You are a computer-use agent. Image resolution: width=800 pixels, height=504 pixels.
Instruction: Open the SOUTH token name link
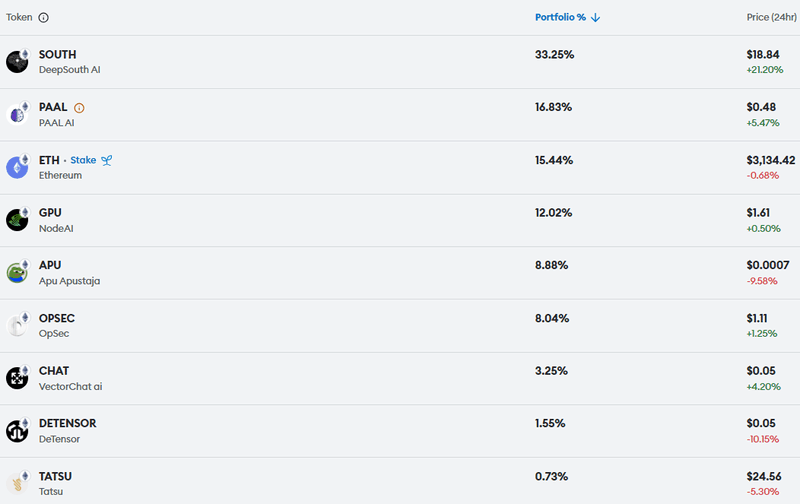coord(57,54)
